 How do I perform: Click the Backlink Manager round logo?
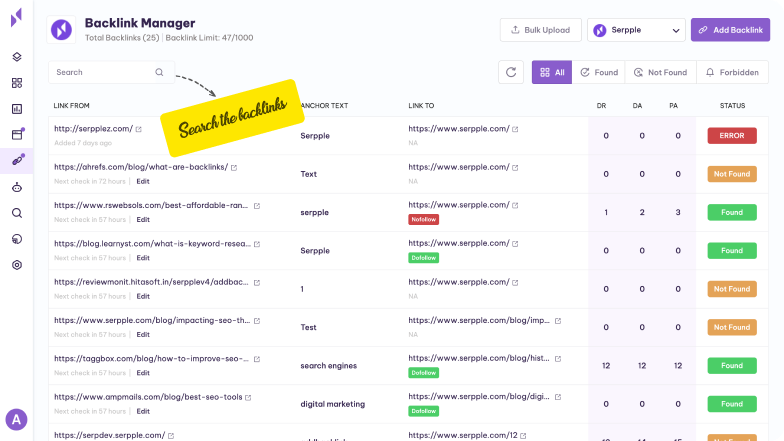pos(61,30)
